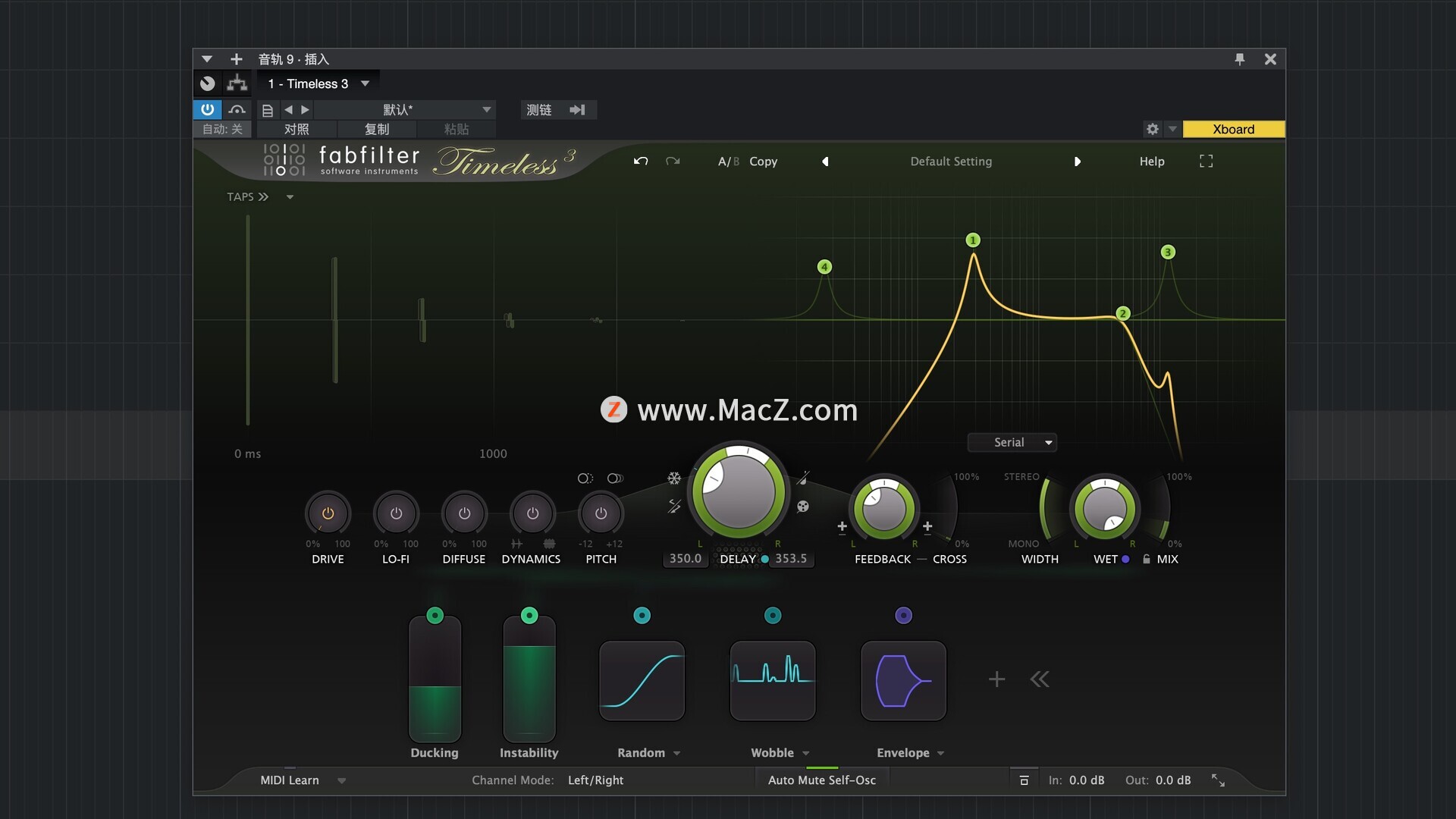Click the first pitch mode icon above PITCH knob
This screenshot has height=819, width=1456.
(585, 478)
